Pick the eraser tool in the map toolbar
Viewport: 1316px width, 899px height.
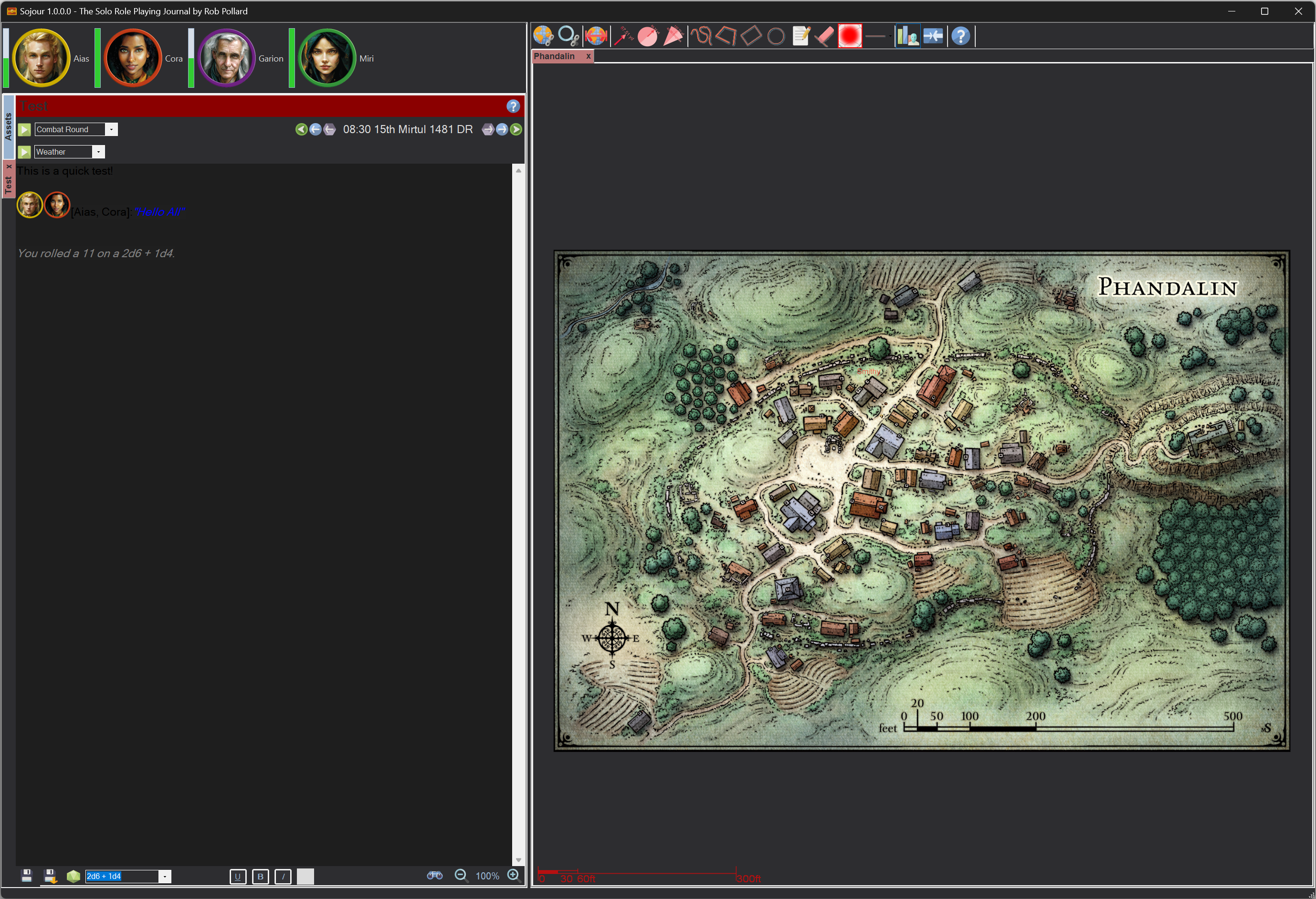click(824, 36)
